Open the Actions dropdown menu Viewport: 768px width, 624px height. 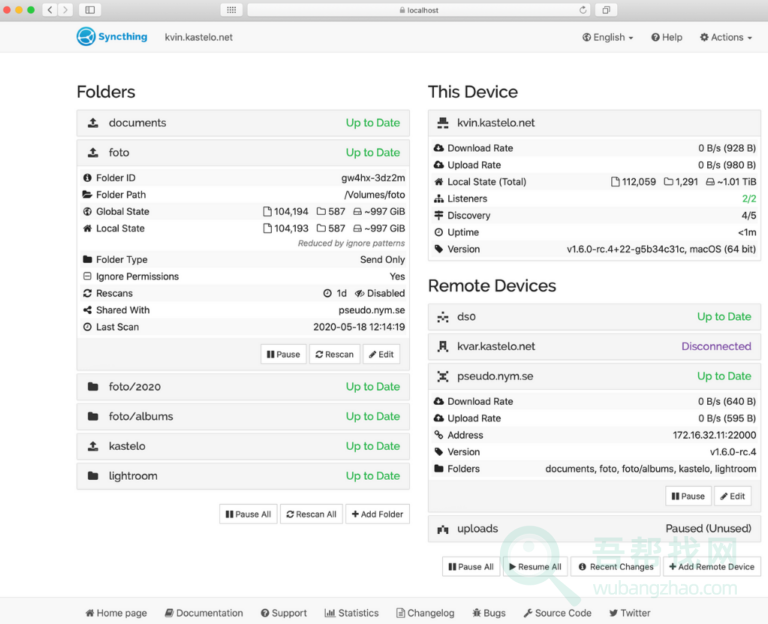(x=726, y=37)
